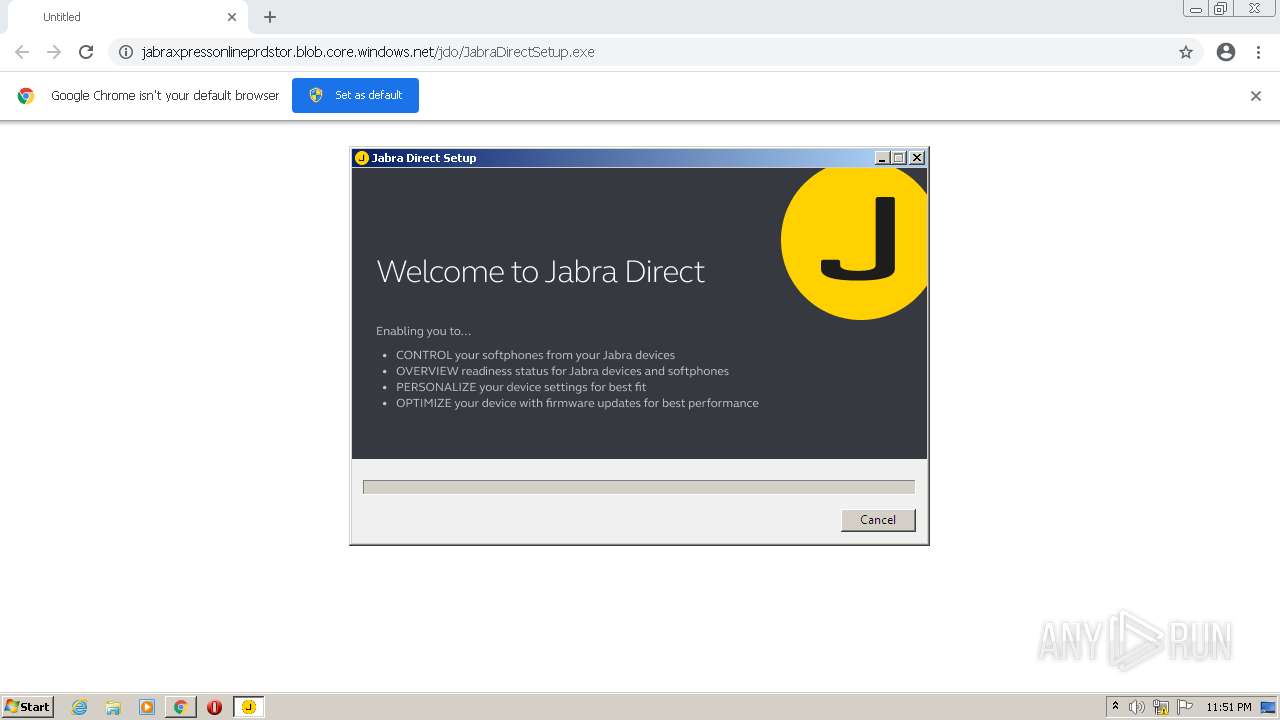Dismiss the default browser notification bar
Screen dimensions: 1280x720
point(1256,96)
